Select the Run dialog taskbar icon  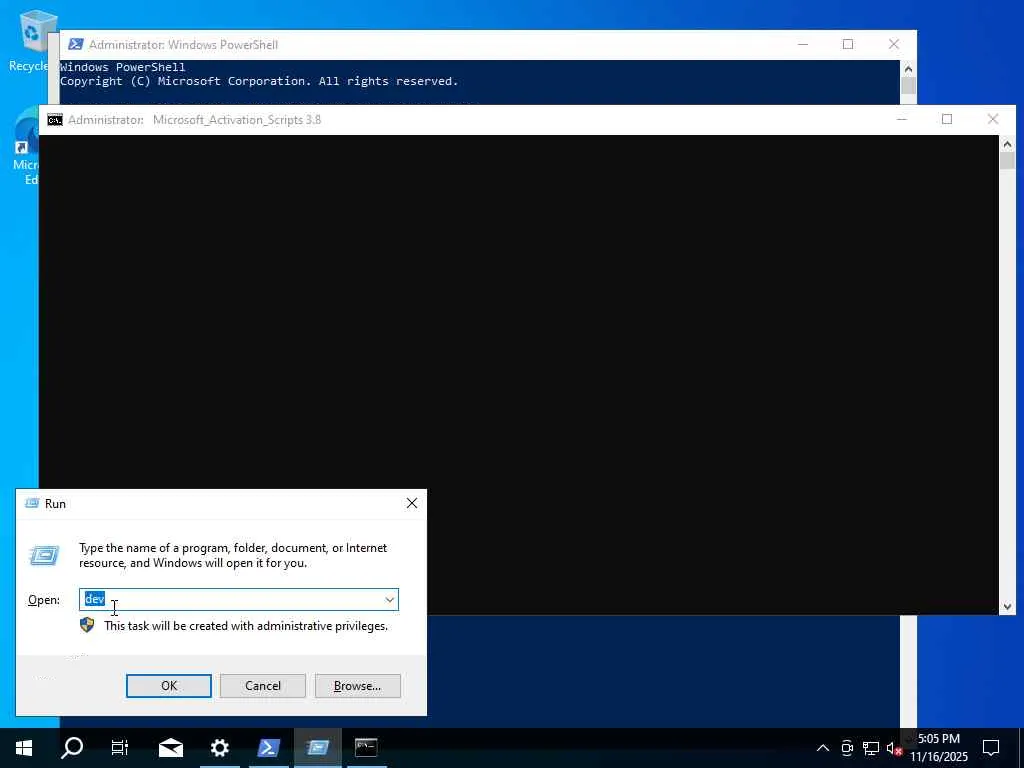point(317,748)
